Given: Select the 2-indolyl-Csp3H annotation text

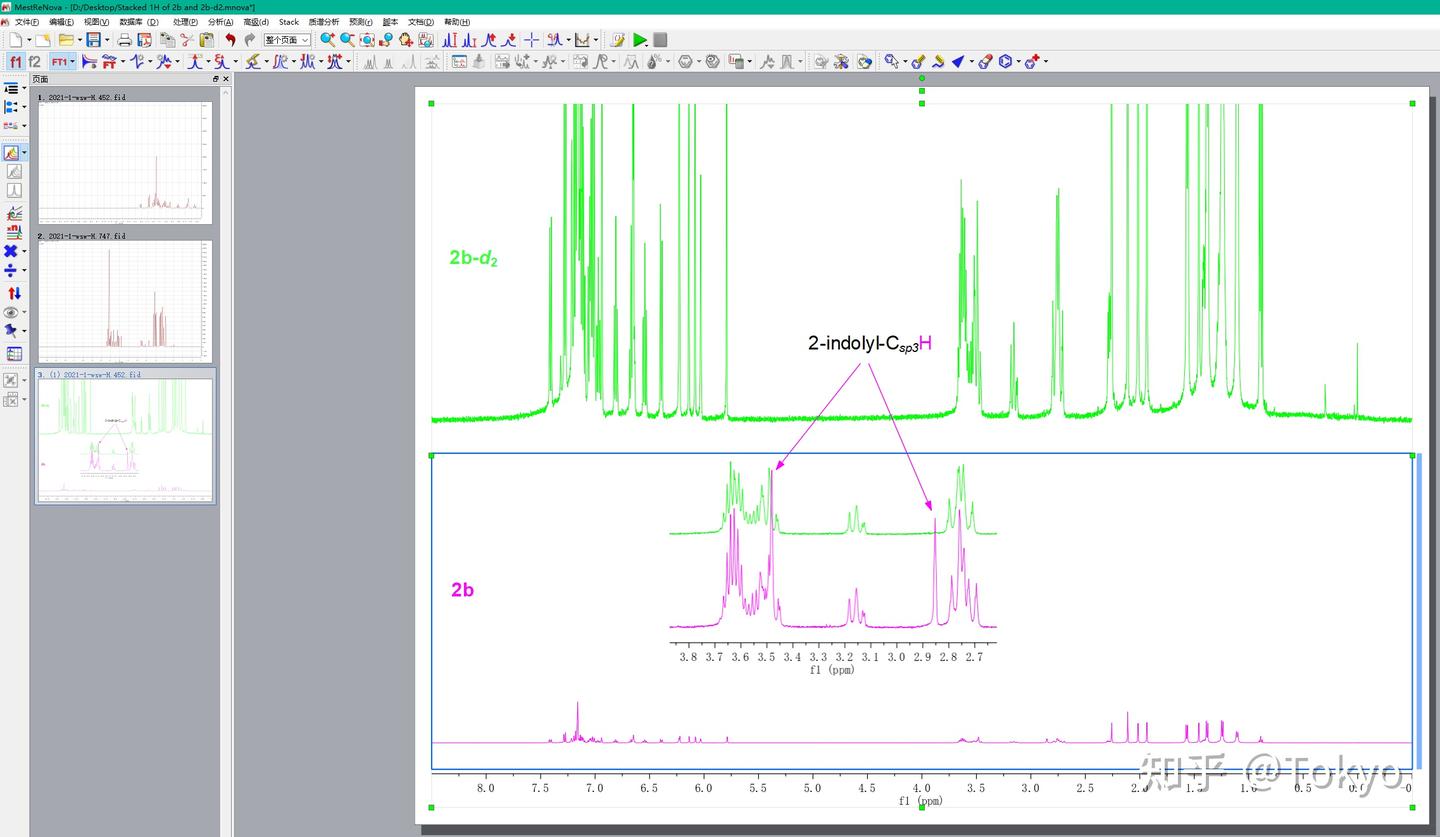Looking at the screenshot, I should [869, 344].
